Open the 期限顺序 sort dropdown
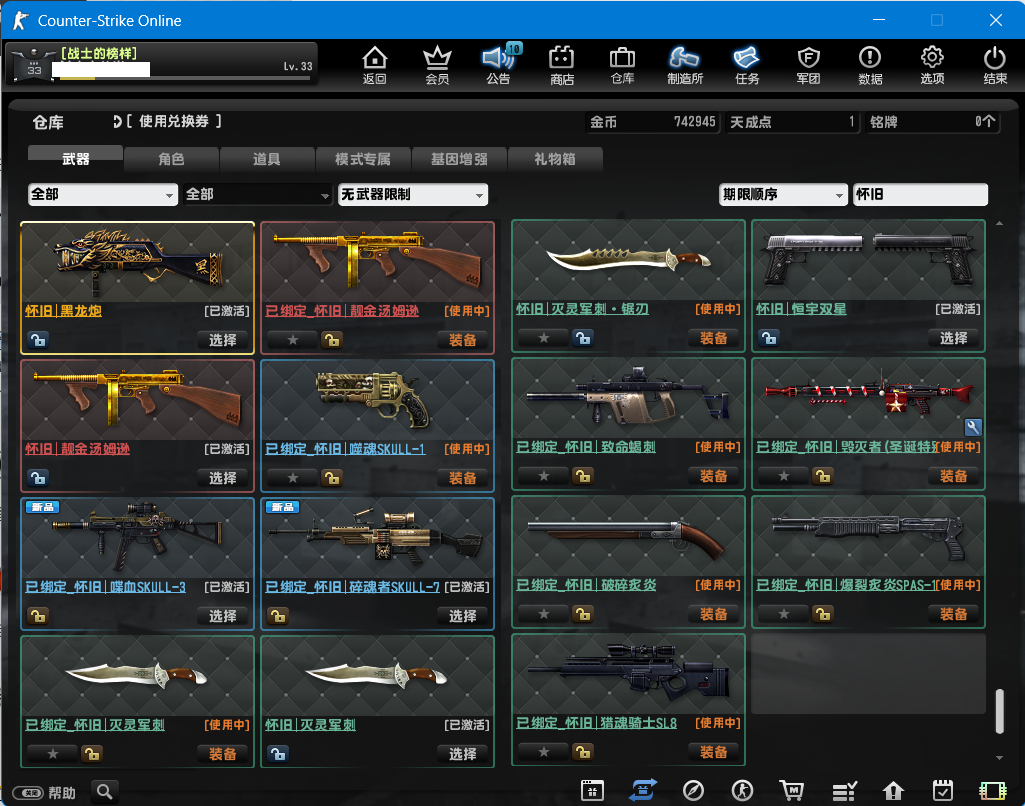This screenshot has width=1025, height=806. point(782,194)
